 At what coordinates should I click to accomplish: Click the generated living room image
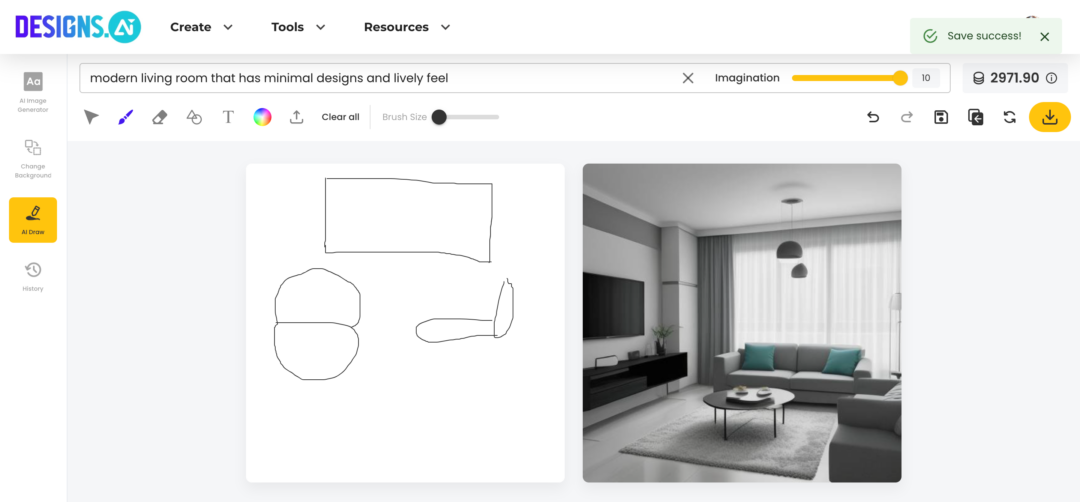pos(742,323)
